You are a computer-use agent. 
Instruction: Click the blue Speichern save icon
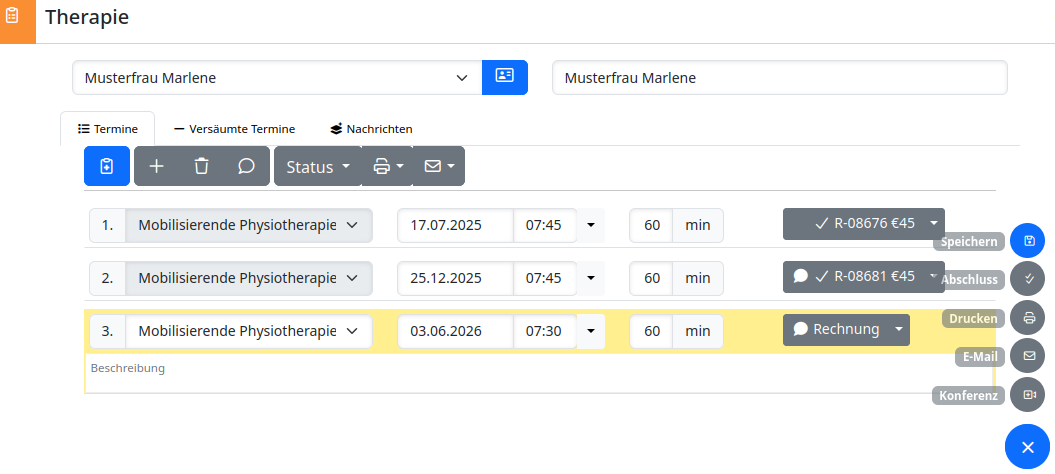(1027, 241)
